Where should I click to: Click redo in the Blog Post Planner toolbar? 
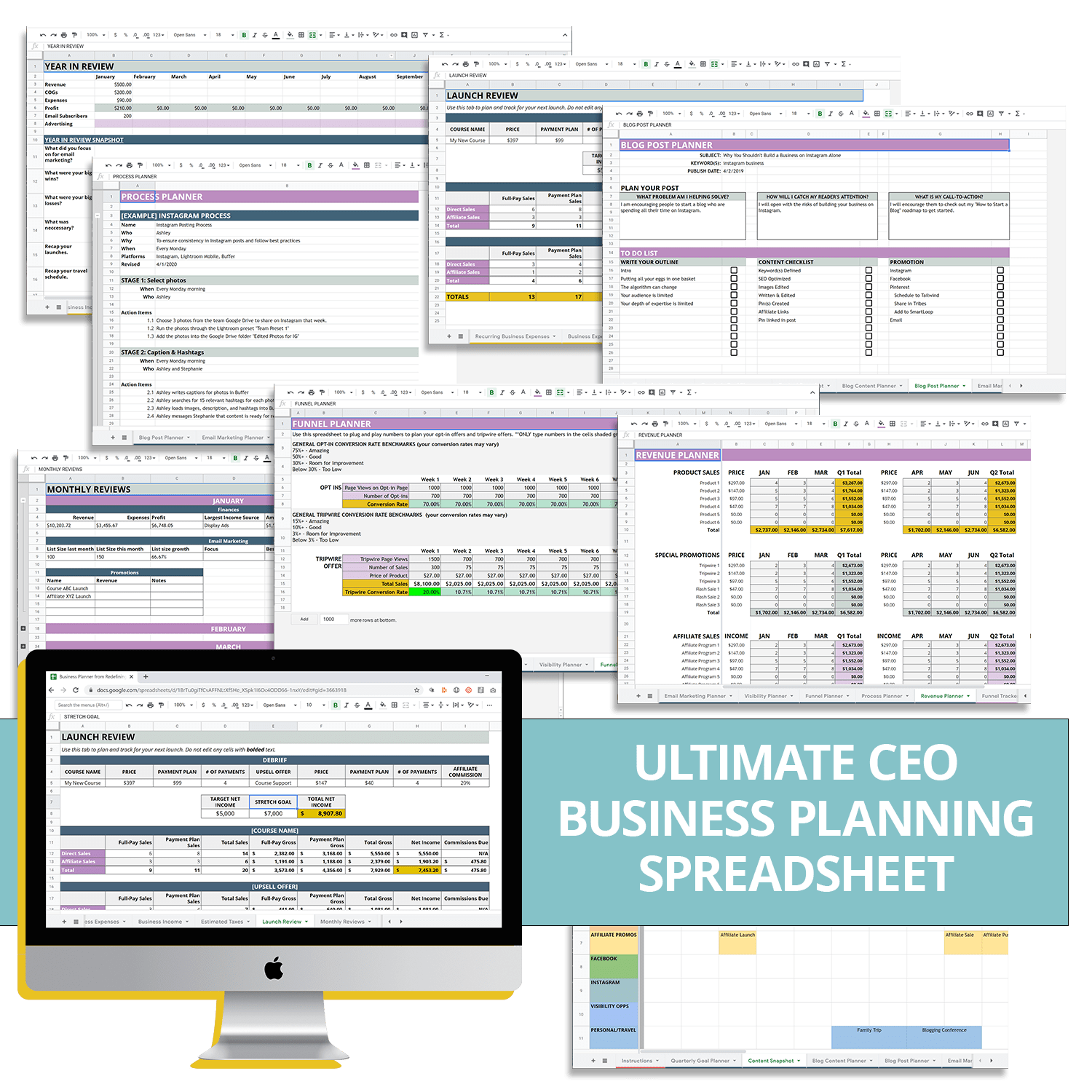click(x=628, y=114)
